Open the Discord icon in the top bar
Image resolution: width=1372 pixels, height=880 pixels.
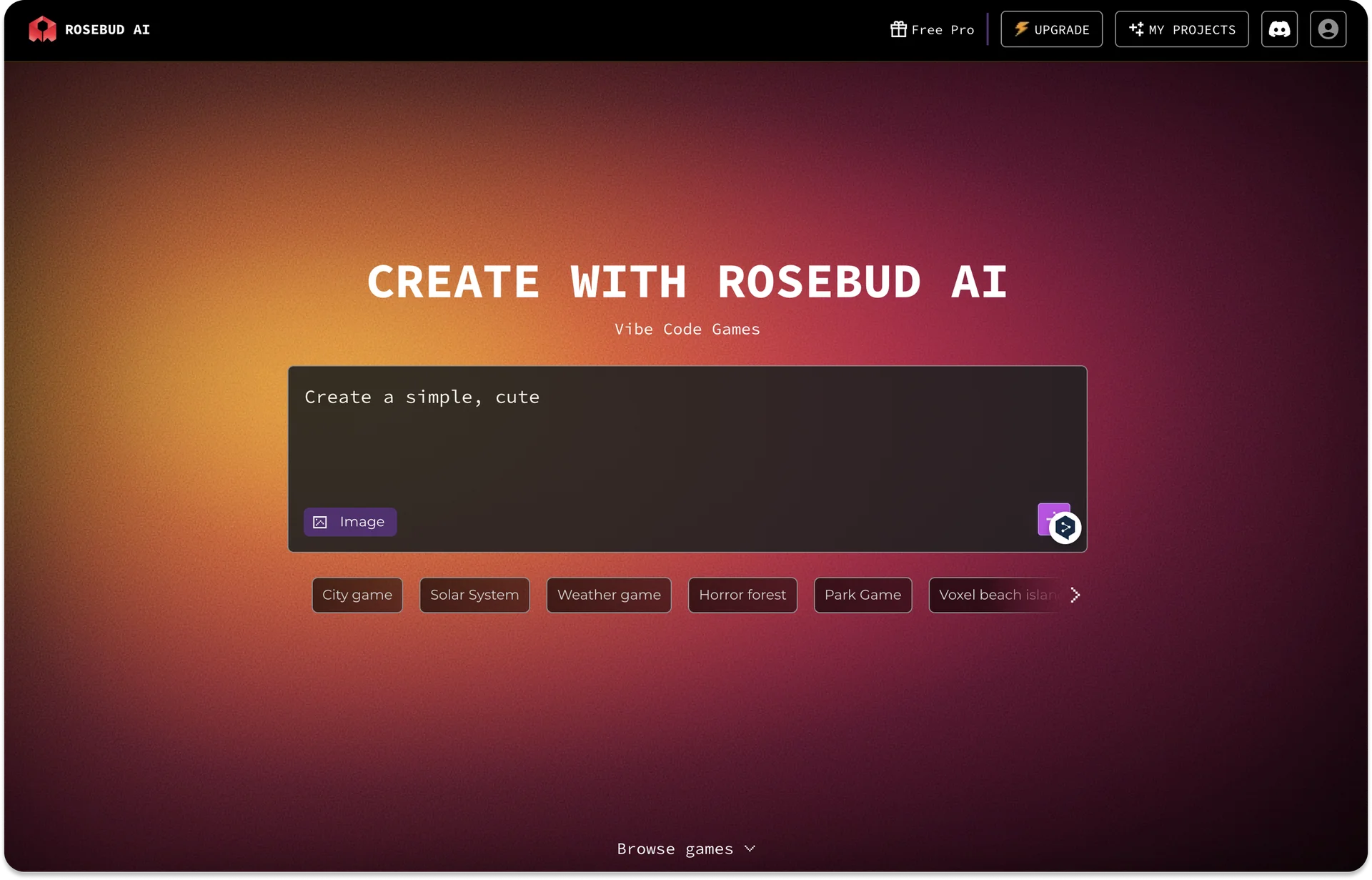1279,29
